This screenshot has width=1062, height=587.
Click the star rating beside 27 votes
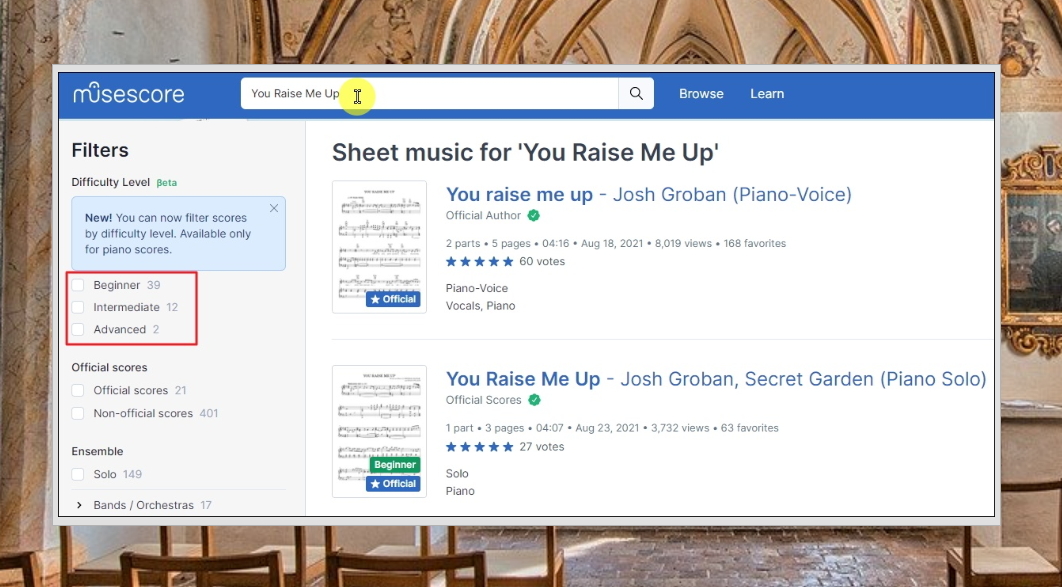[x=480, y=447]
